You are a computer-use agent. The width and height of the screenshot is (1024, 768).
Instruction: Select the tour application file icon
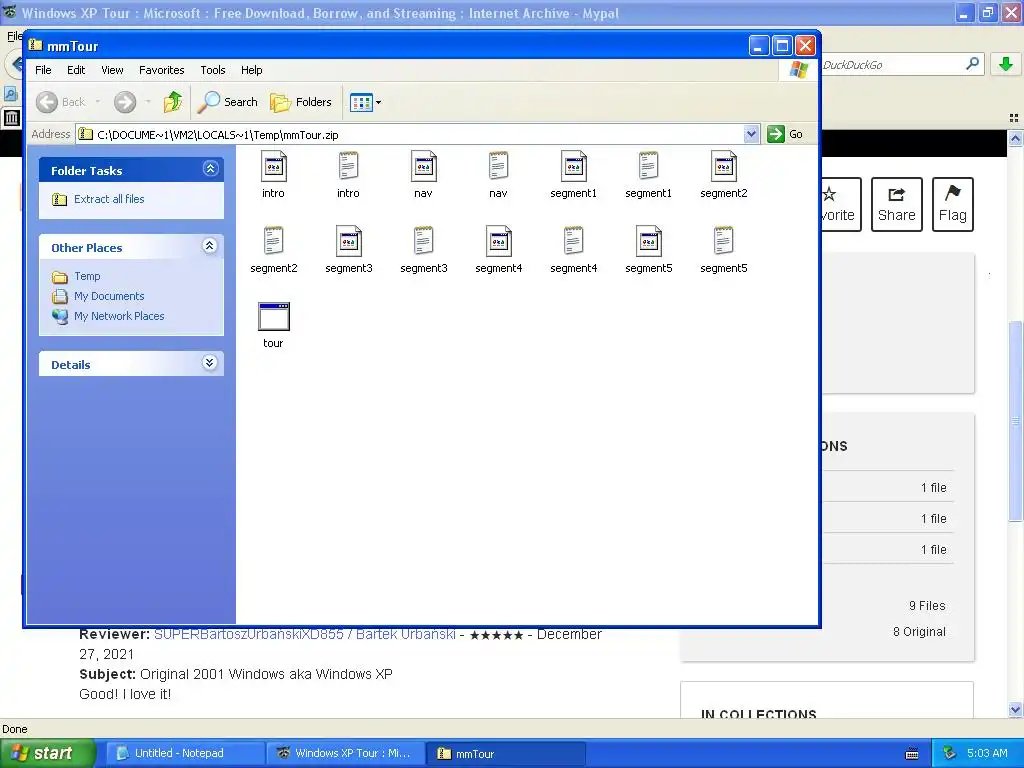(274, 317)
